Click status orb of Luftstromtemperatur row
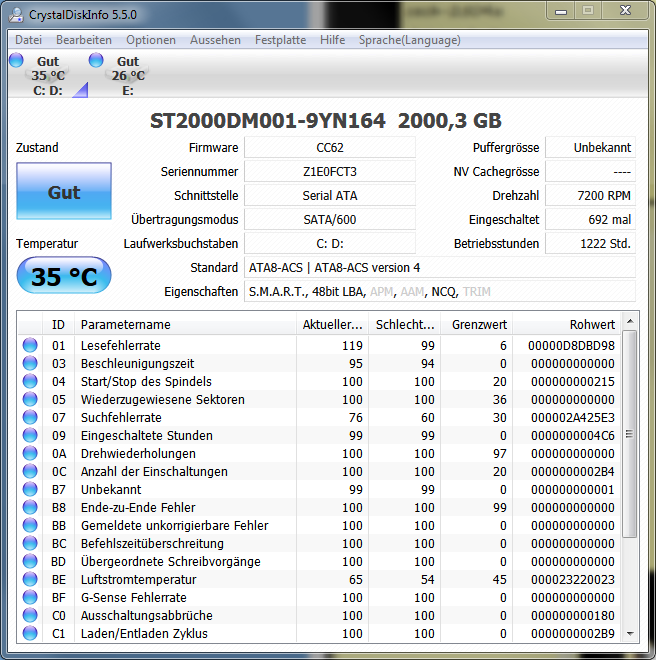The height and width of the screenshot is (660, 656). (x=30, y=579)
